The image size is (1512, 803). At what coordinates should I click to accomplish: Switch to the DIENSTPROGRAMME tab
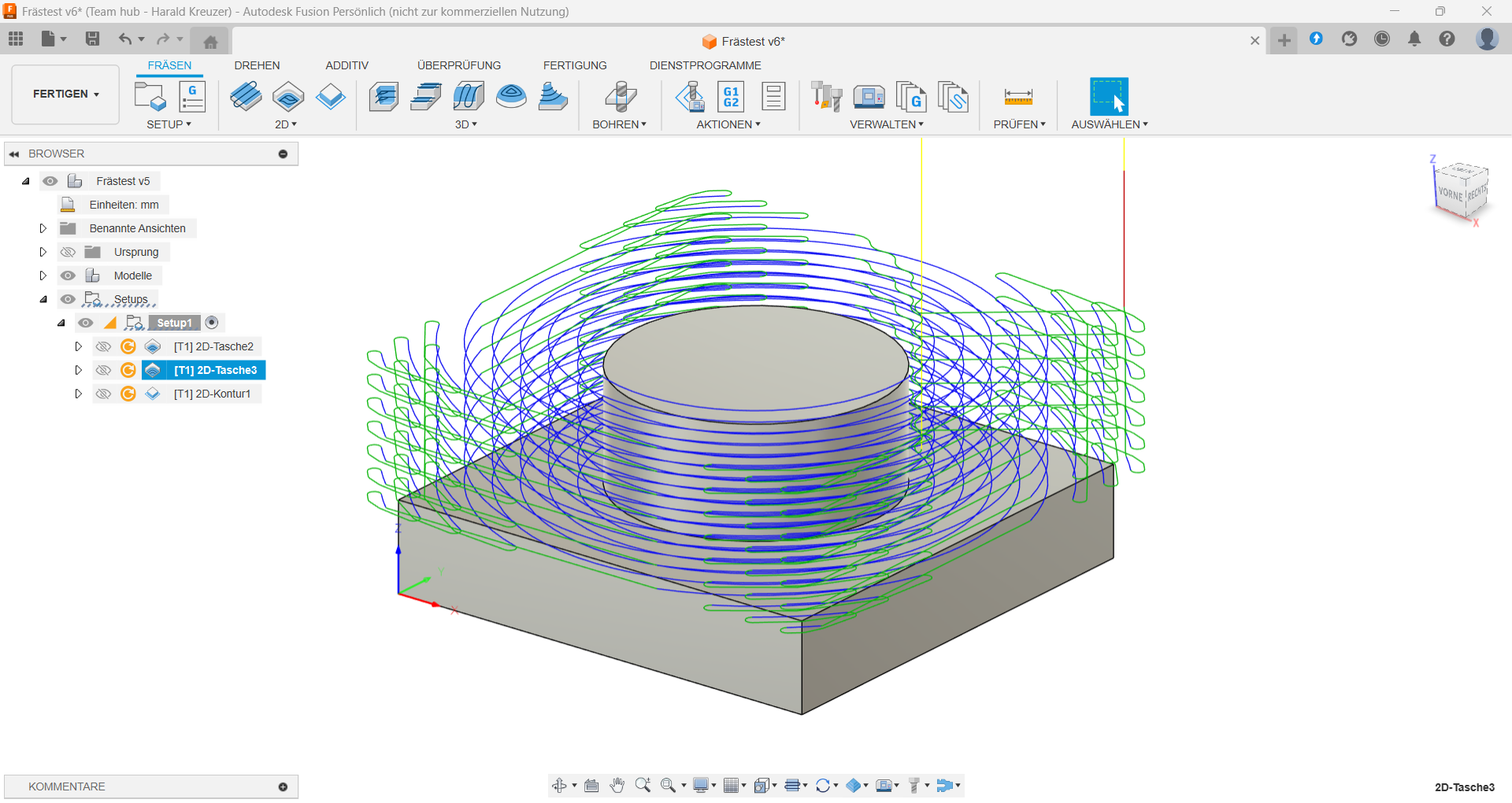705,65
